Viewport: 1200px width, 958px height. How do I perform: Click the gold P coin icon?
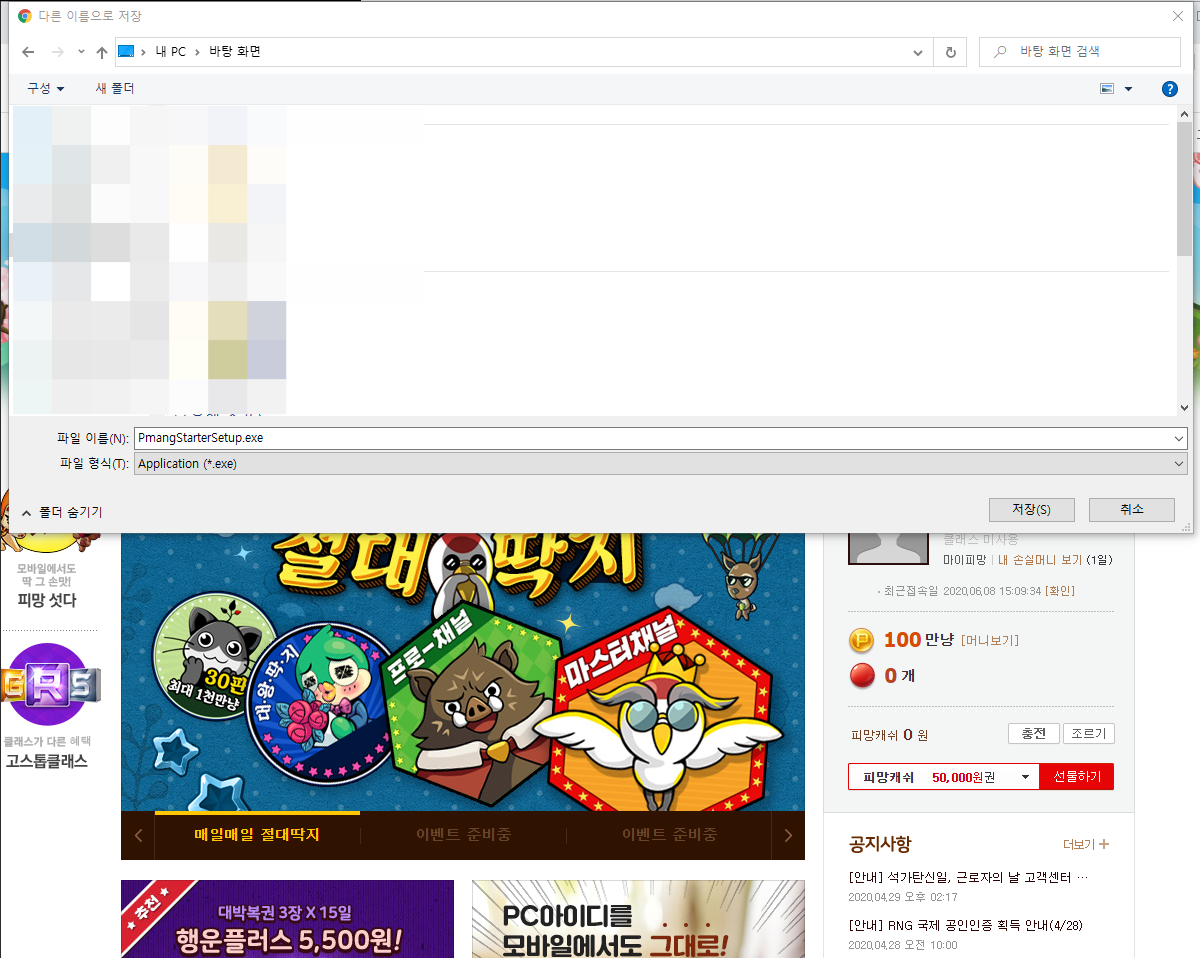[x=861, y=640]
